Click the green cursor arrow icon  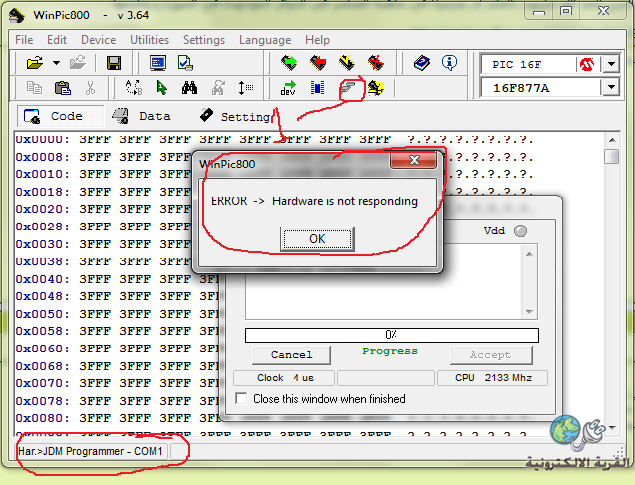162,87
